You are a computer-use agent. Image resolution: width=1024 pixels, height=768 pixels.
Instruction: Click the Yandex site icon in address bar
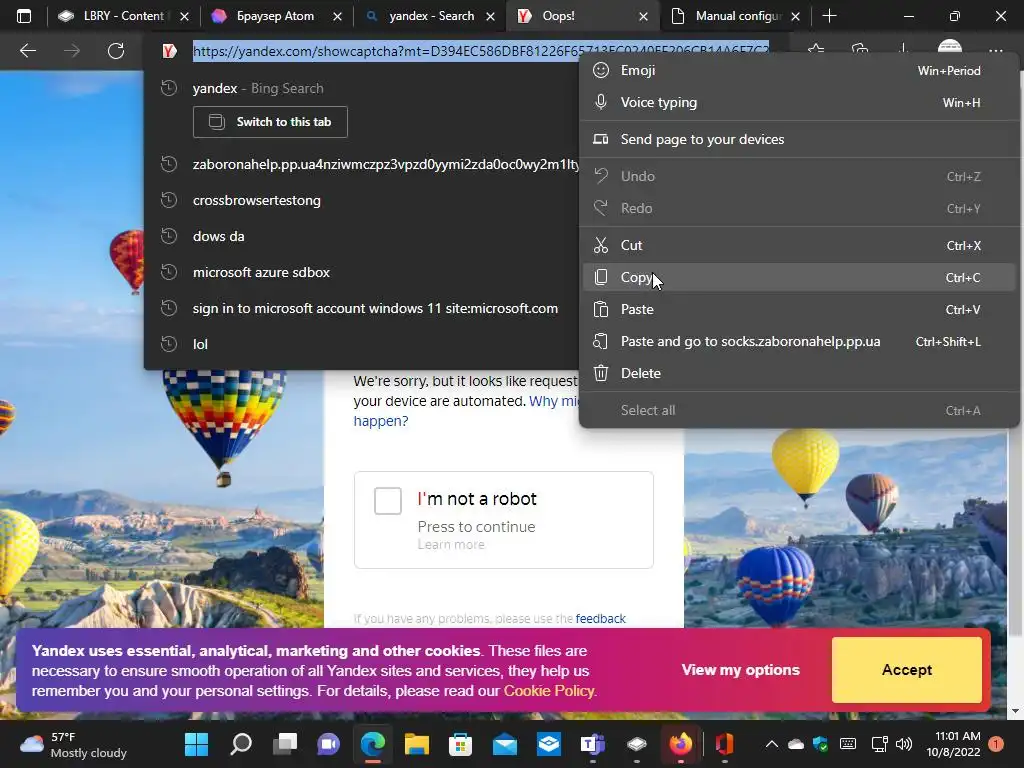click(169, 51)
